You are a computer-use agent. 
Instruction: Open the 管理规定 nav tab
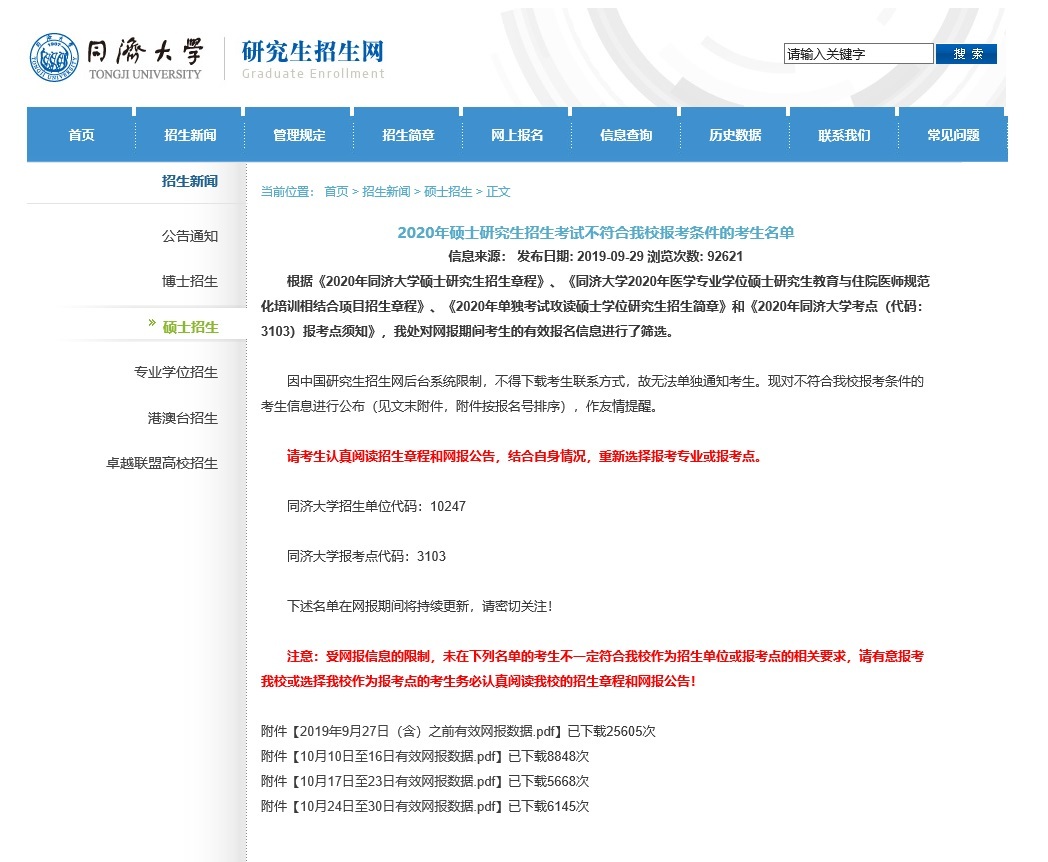pyautogui.click(x=299, y=135)
